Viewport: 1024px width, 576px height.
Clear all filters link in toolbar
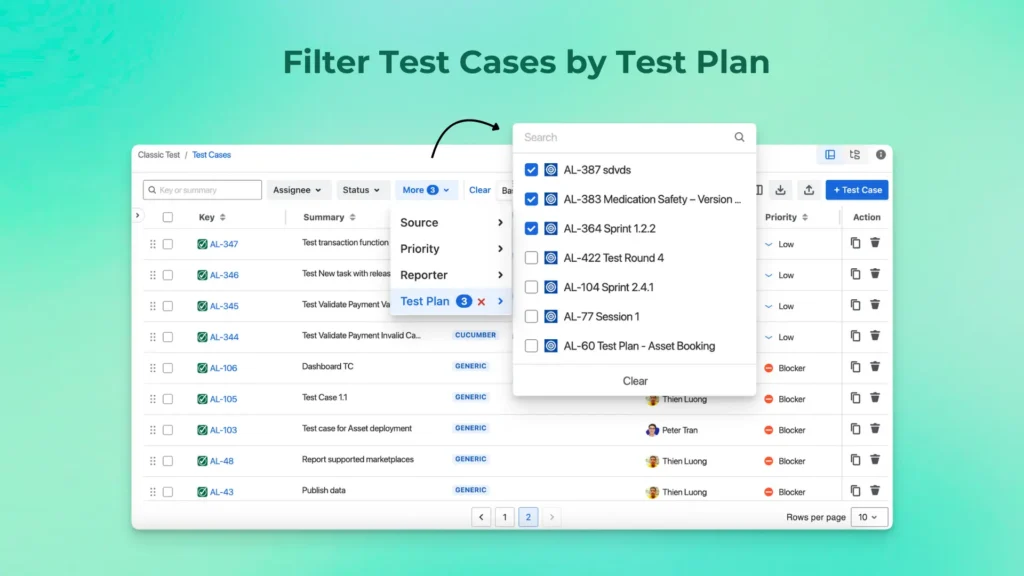(479, 190)
